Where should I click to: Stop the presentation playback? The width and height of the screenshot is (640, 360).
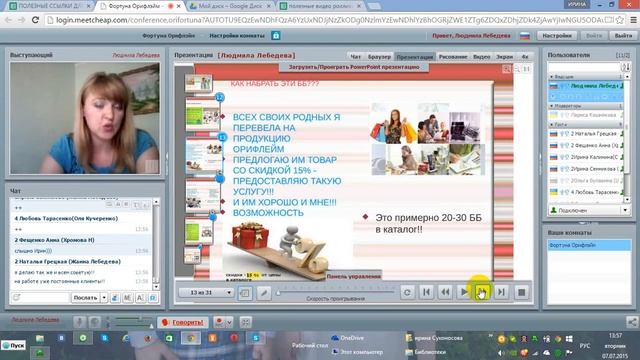point(521,292)
